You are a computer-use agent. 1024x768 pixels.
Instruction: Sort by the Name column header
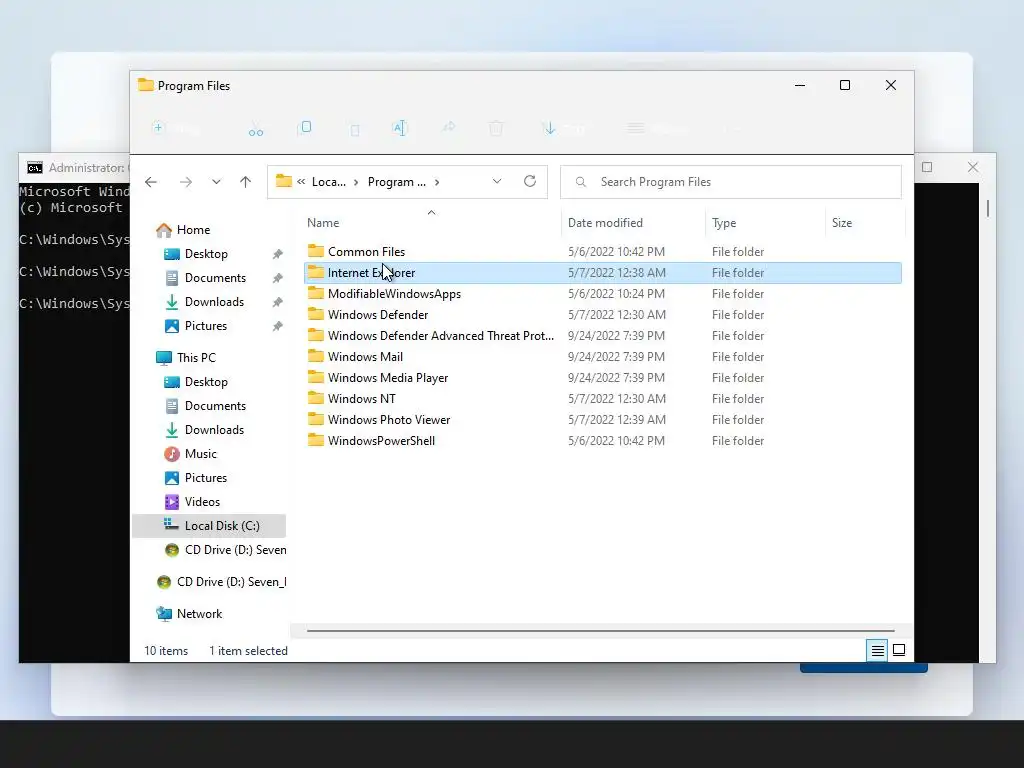coord(431,223)
